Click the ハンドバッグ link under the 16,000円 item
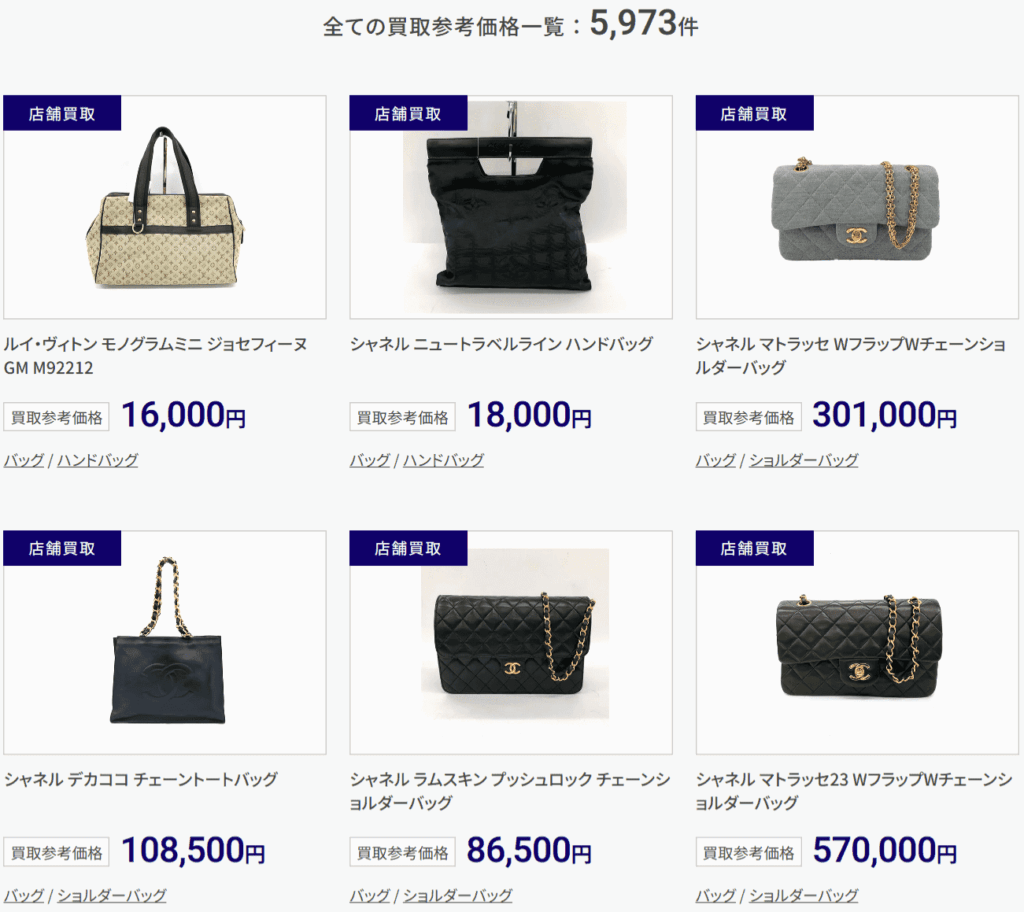The image size is (1024, 912). tap(98, 460)
